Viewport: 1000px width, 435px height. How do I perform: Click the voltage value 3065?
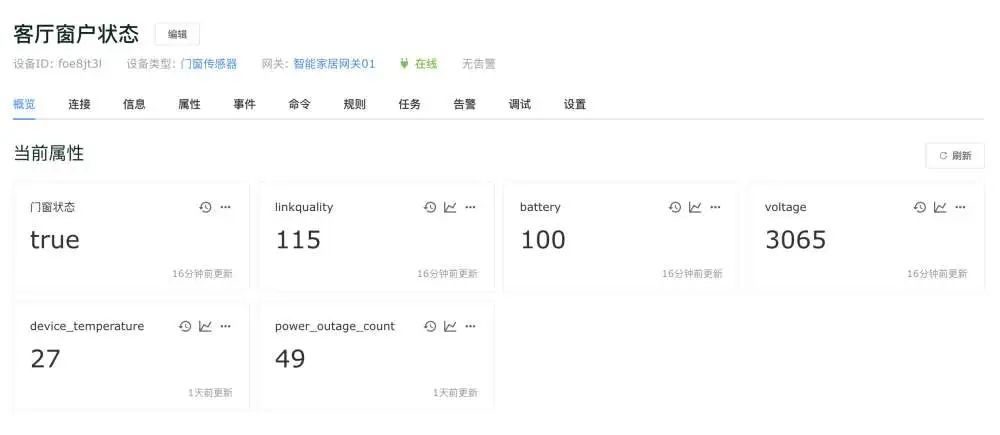click(x=795, y=240)
